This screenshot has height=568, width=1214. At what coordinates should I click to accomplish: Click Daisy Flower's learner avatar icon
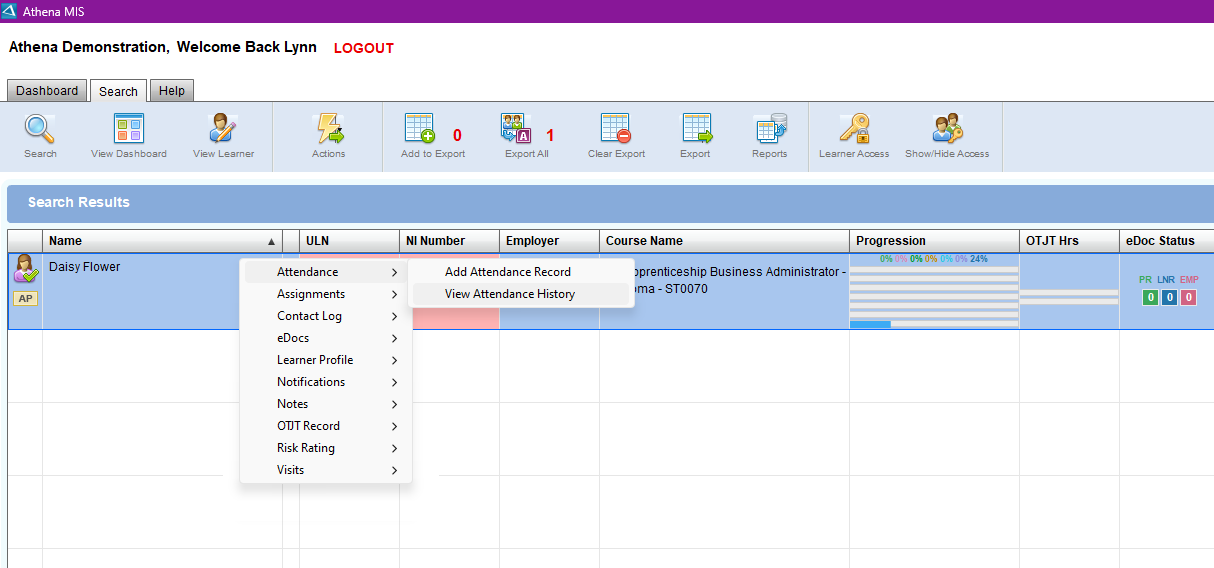pos(25,269)
